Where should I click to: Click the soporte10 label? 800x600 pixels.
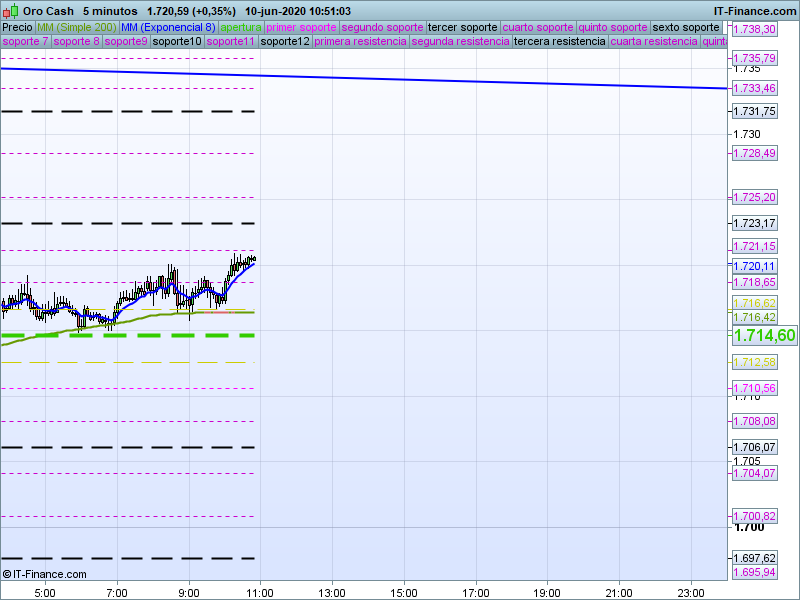(177, 41)
